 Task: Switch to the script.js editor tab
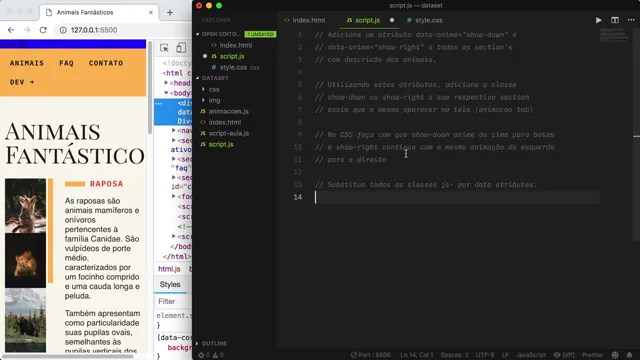point(363,20)
